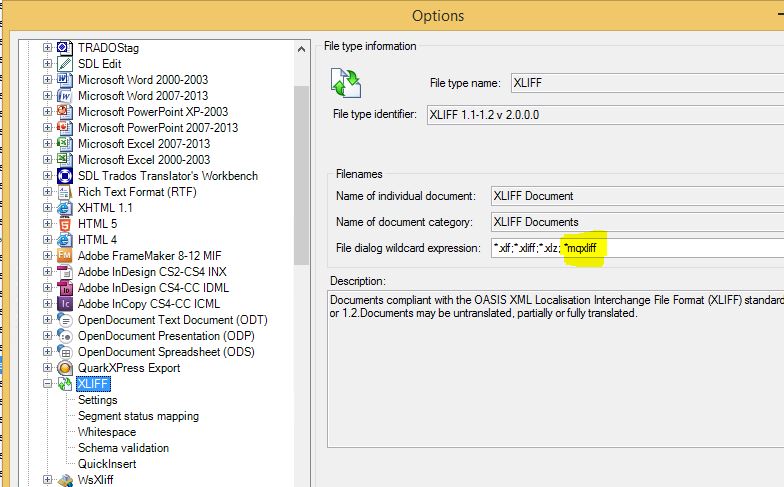Click the InCopy CS4-CC ICML icon
Viewport: 784px width, 487px height.
64,304
